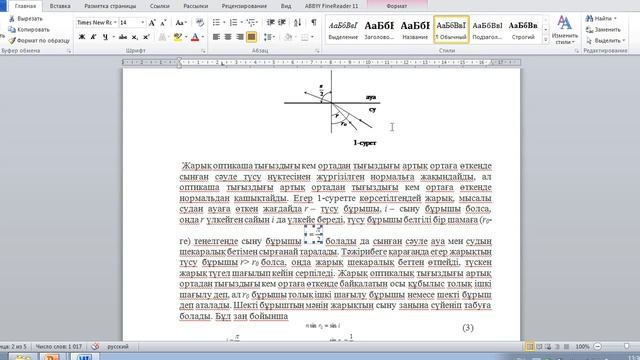Apply the Заголово... heading style
The image size is (640, 360).
pos(379,30)
